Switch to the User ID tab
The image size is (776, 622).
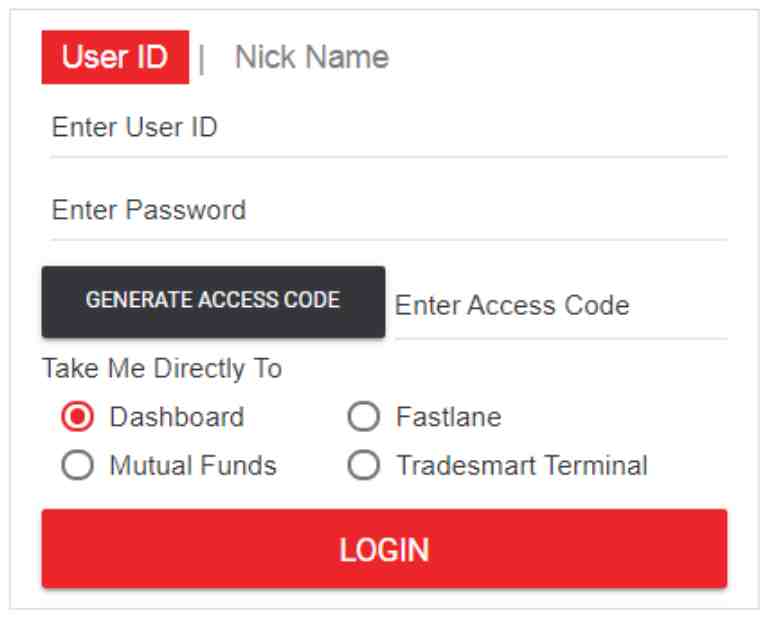115,58
